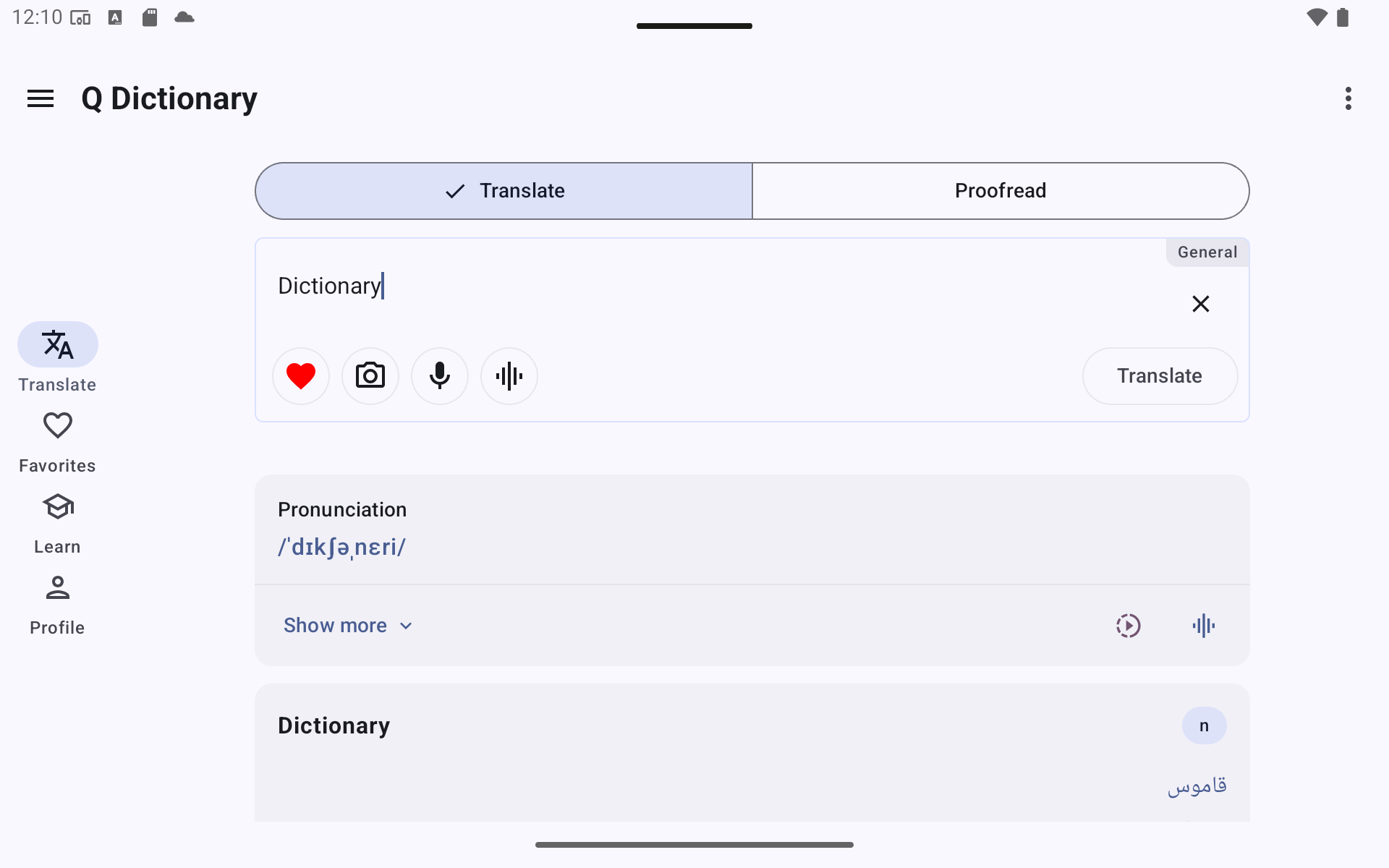1389x868 pixels.
Task: Select the Translate segmented option
Action: (x=504, y=191)
